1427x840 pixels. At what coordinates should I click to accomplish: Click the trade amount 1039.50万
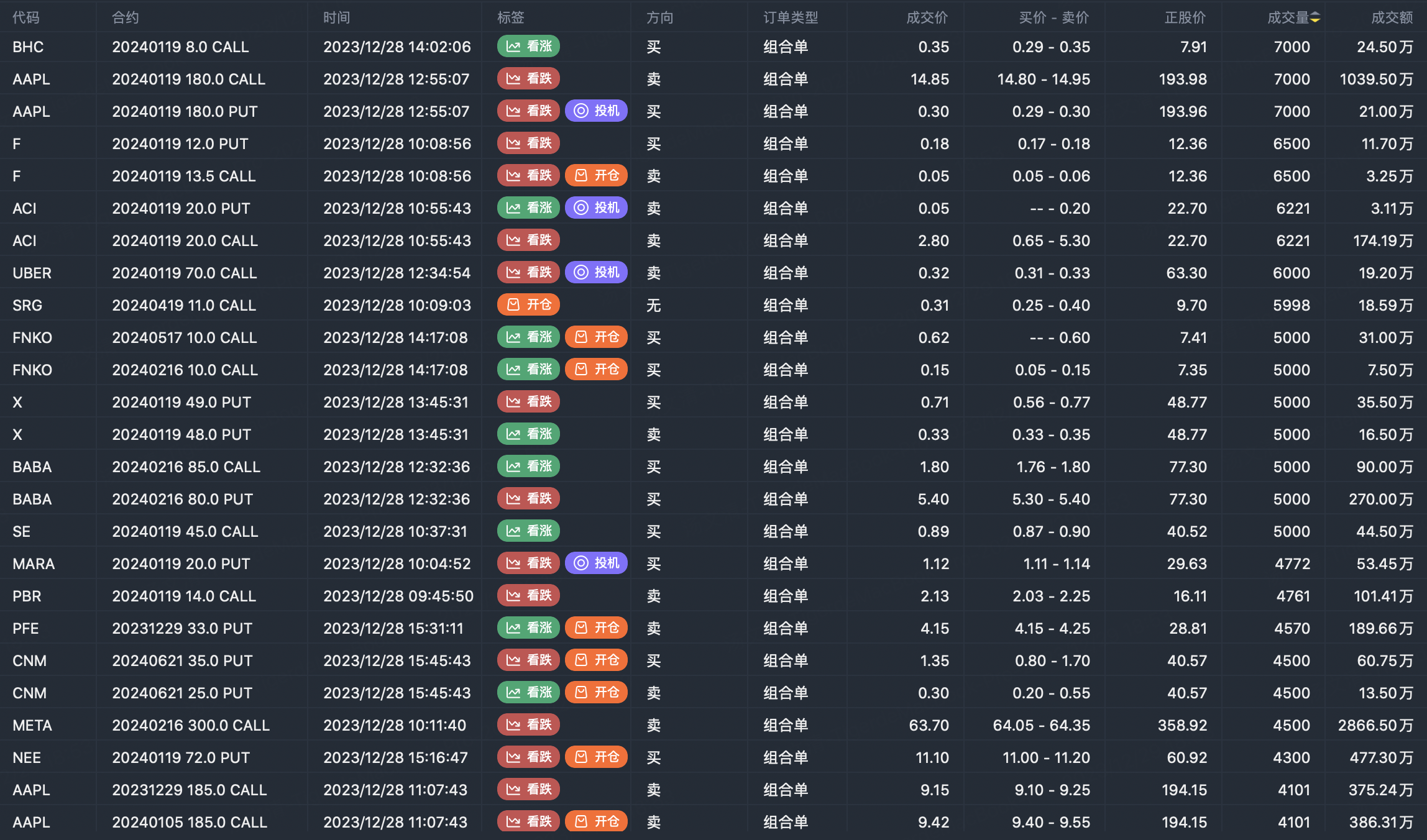(1377, 79)
